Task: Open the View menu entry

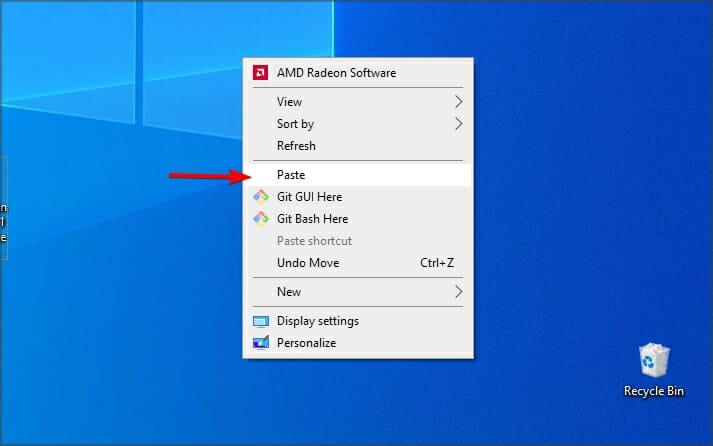Action: pos(358,102)
